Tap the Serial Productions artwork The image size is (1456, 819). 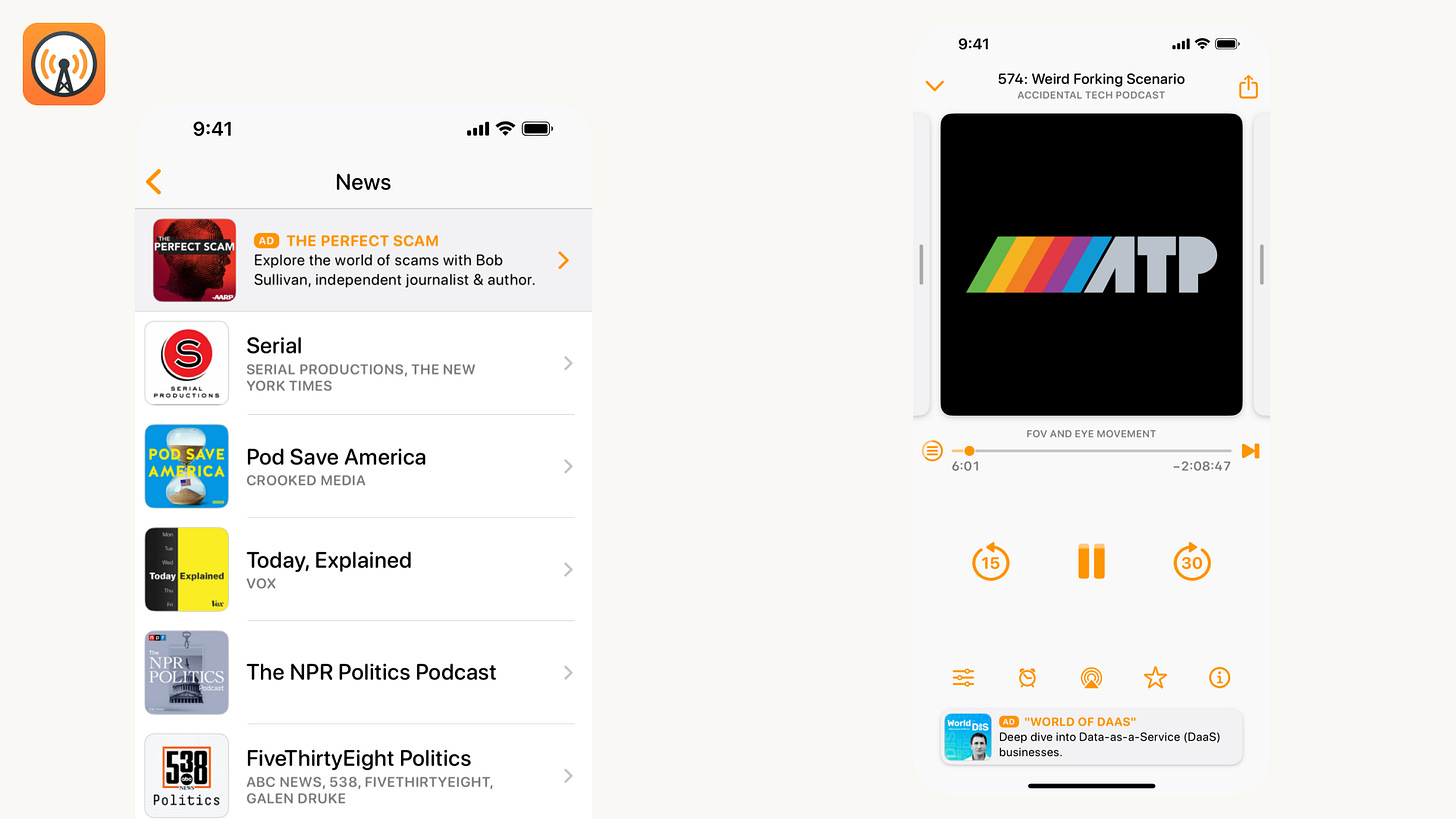(187, 363)
